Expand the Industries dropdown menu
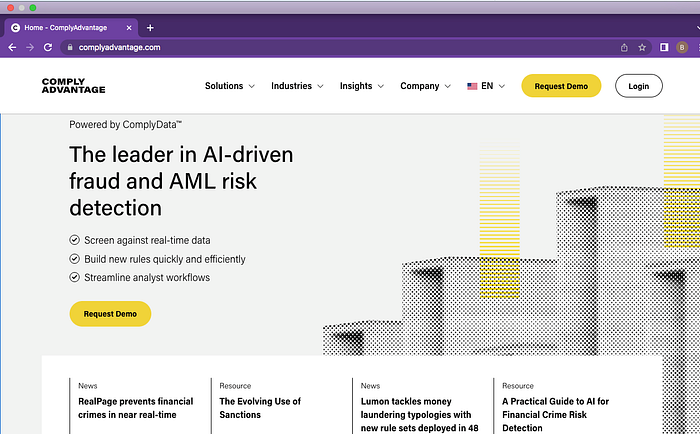Image resolution: width=700 pixels, height=434 pixels. (297, 86)
